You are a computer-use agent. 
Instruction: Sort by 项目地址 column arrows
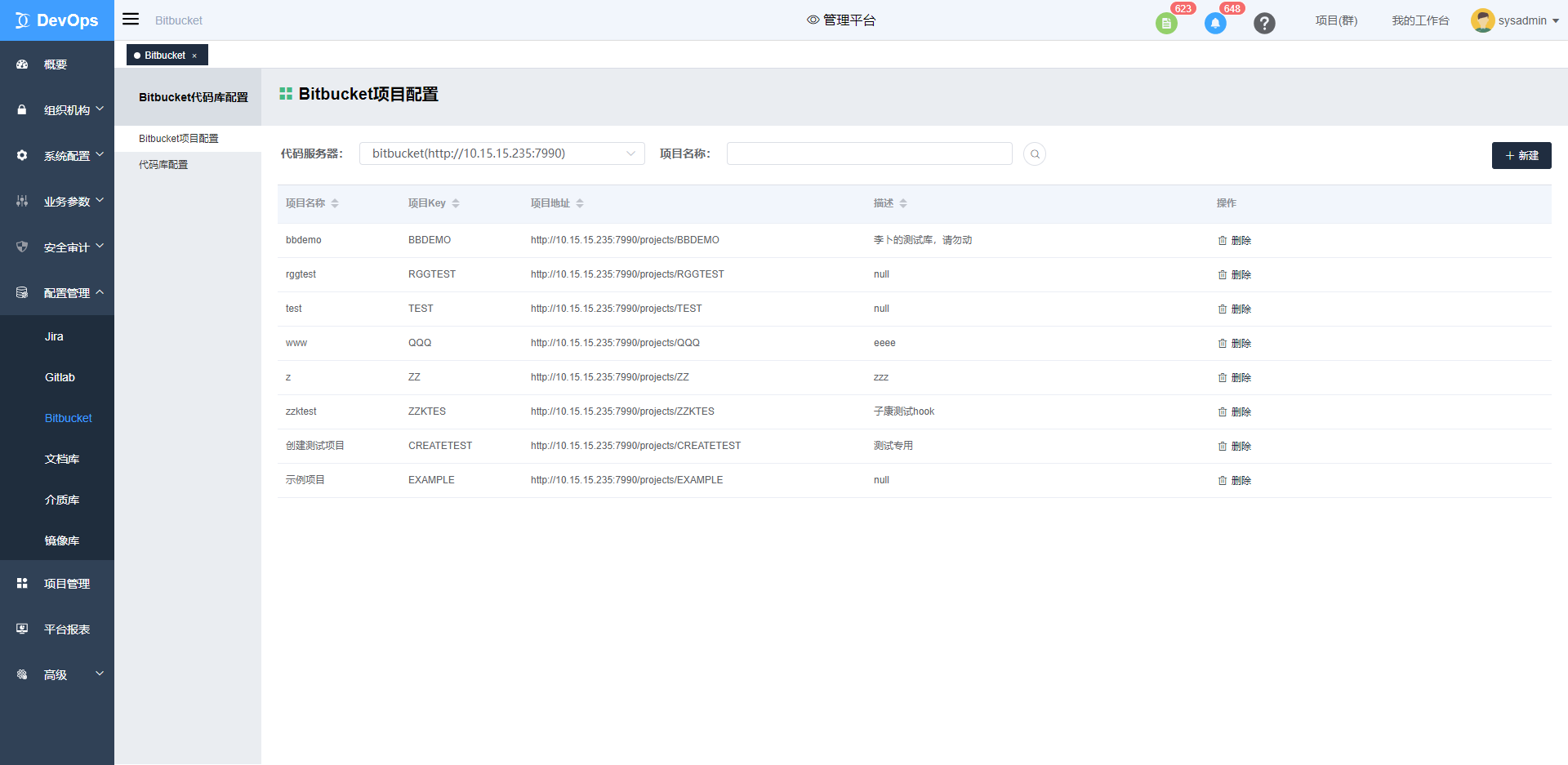[580, 203]
